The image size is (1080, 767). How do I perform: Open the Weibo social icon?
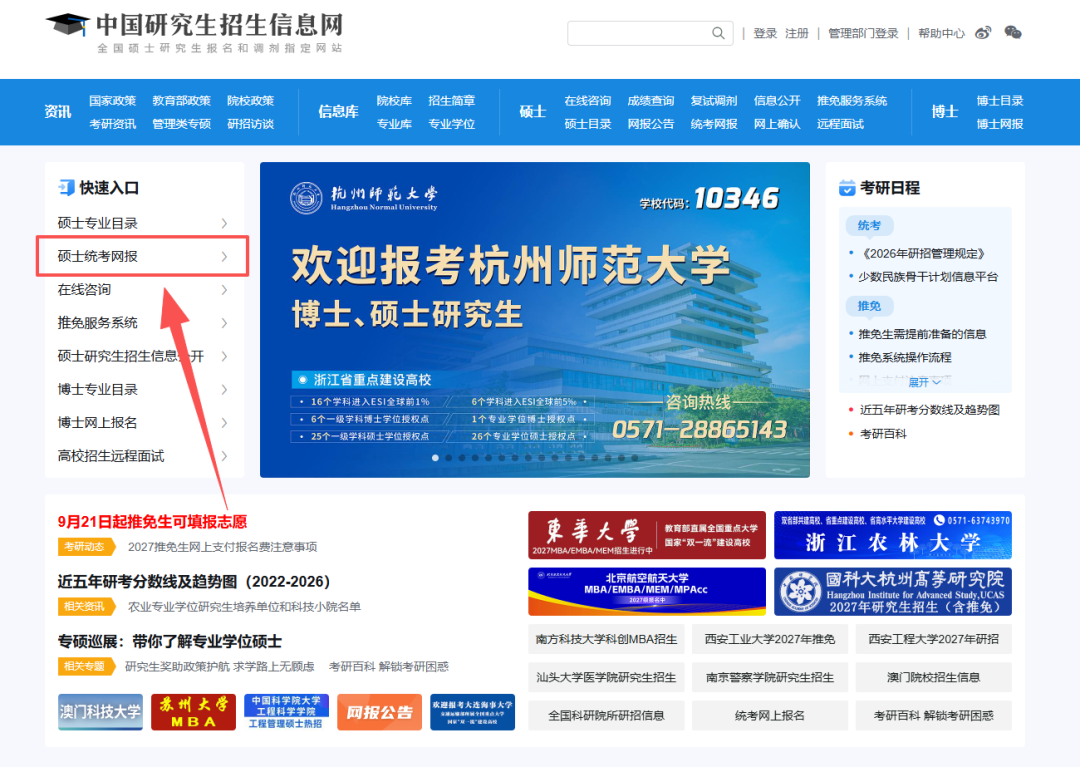coord(983,33)
